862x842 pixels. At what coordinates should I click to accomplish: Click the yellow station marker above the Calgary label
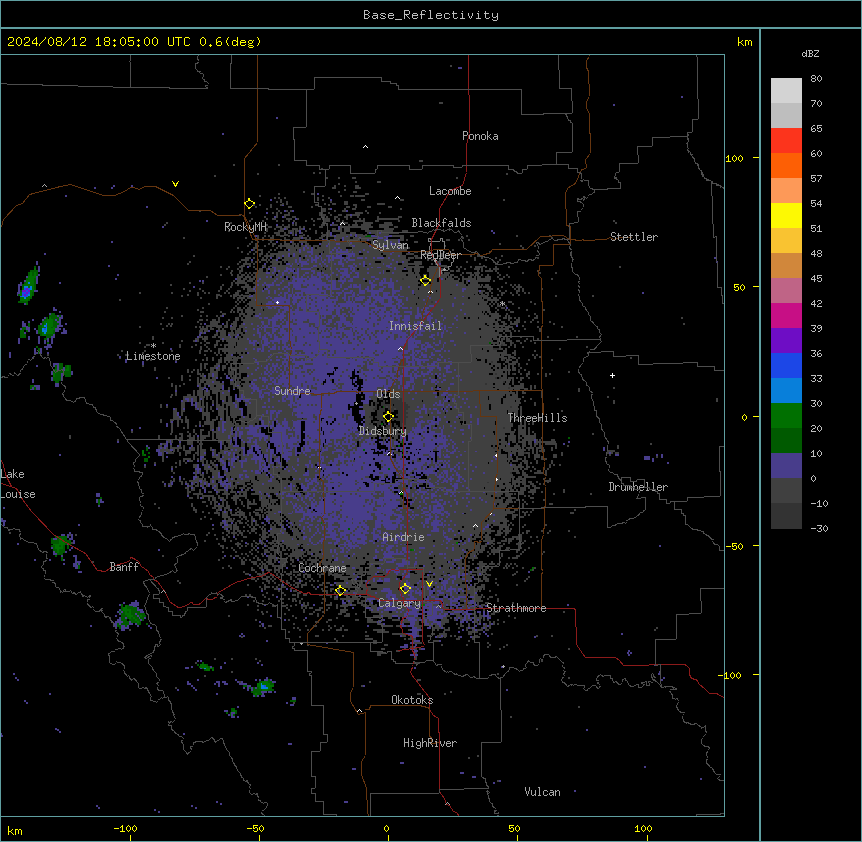[405, 589]
